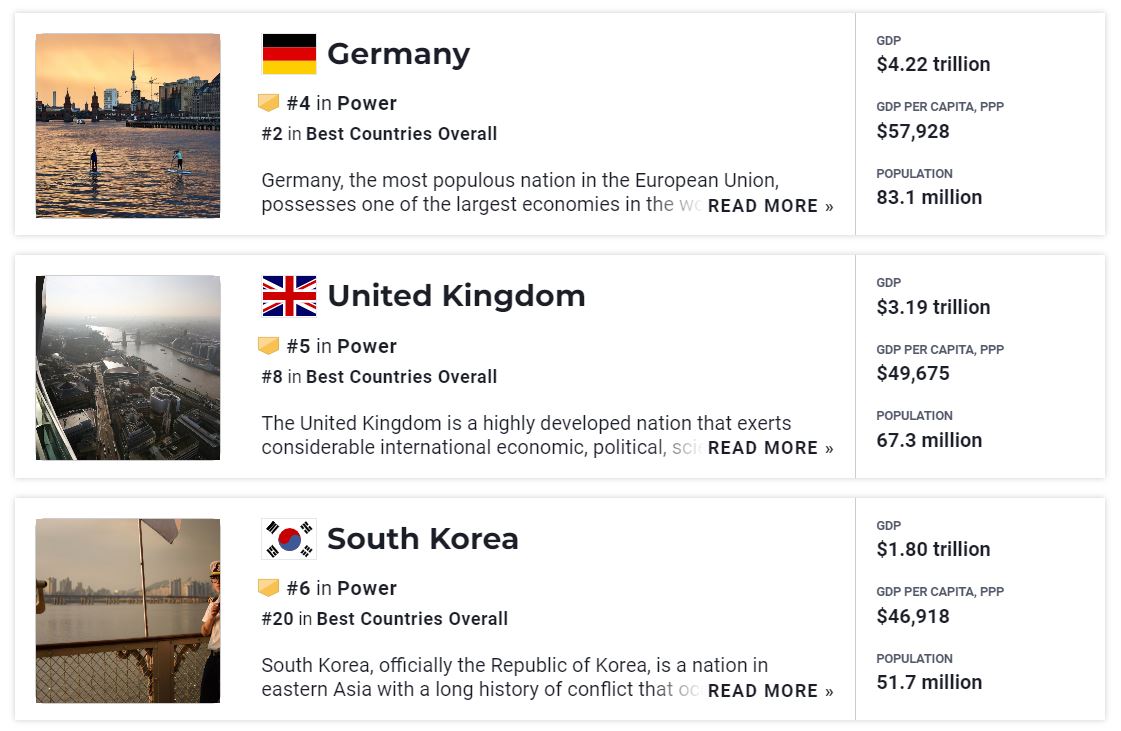
Task: Open the London aerial Thames photo
Action: (x=128, y=368)
